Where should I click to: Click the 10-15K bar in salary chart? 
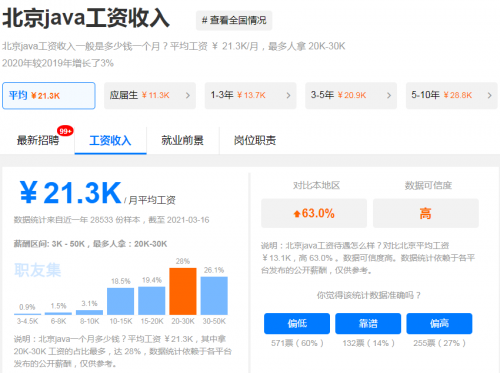[x=121, y=301]
